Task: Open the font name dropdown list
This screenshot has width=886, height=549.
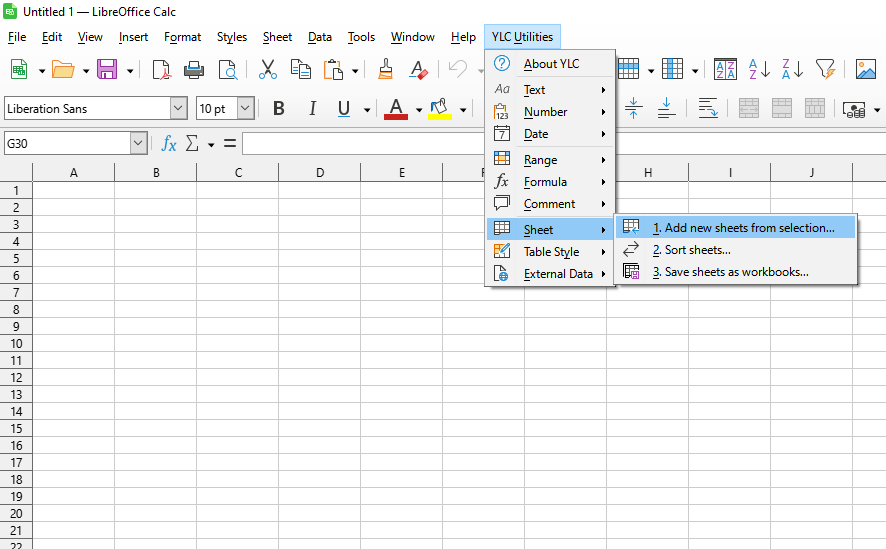Action: tap(178, 109)
